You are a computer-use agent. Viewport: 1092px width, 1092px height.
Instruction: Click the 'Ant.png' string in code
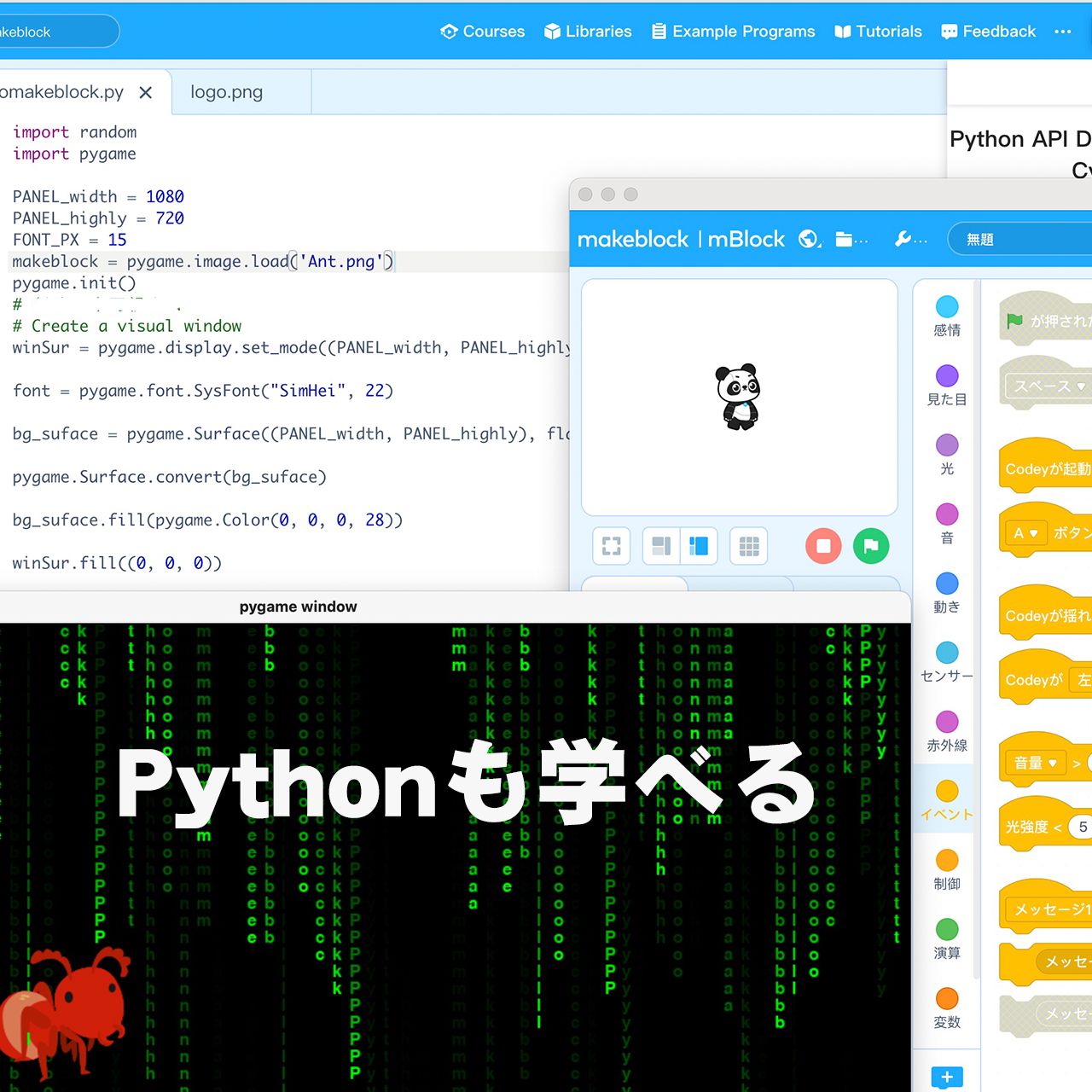coord(340,261)
